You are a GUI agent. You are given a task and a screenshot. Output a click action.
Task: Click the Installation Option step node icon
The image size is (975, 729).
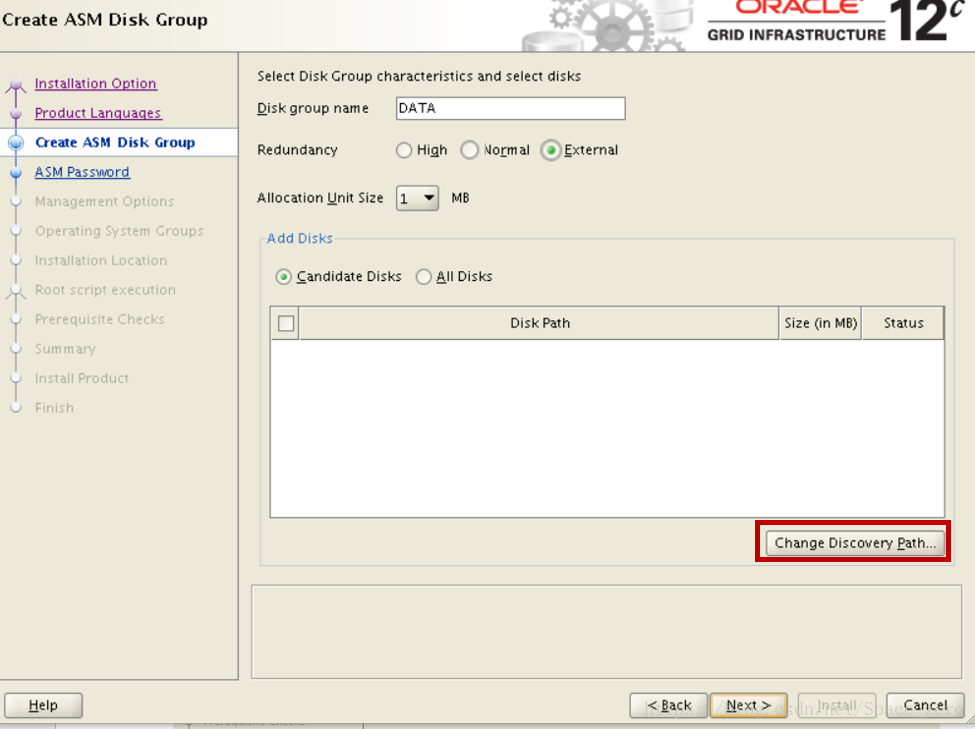tap(16, 85)
